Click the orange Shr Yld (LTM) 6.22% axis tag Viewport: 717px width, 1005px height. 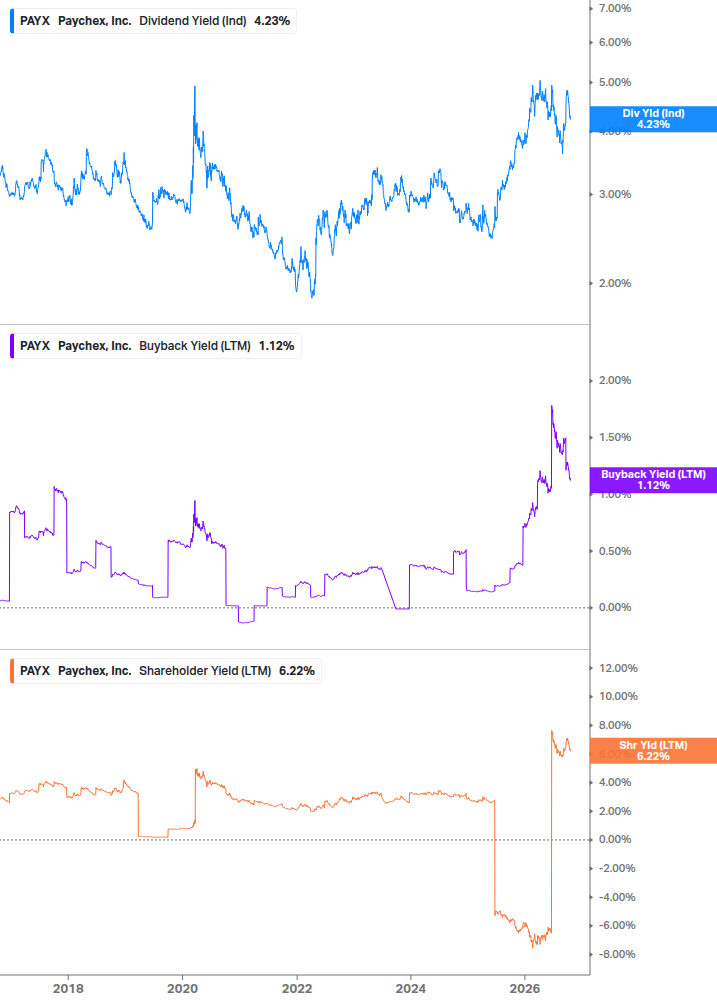pyautogui.click(x=653, y=751)
